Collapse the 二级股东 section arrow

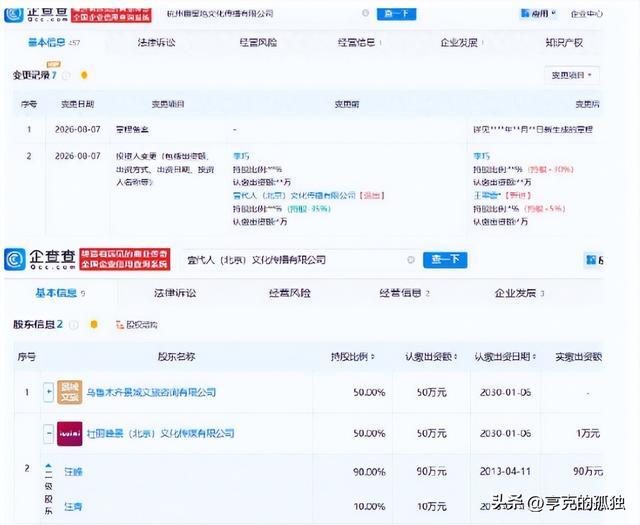coord(49,466)
